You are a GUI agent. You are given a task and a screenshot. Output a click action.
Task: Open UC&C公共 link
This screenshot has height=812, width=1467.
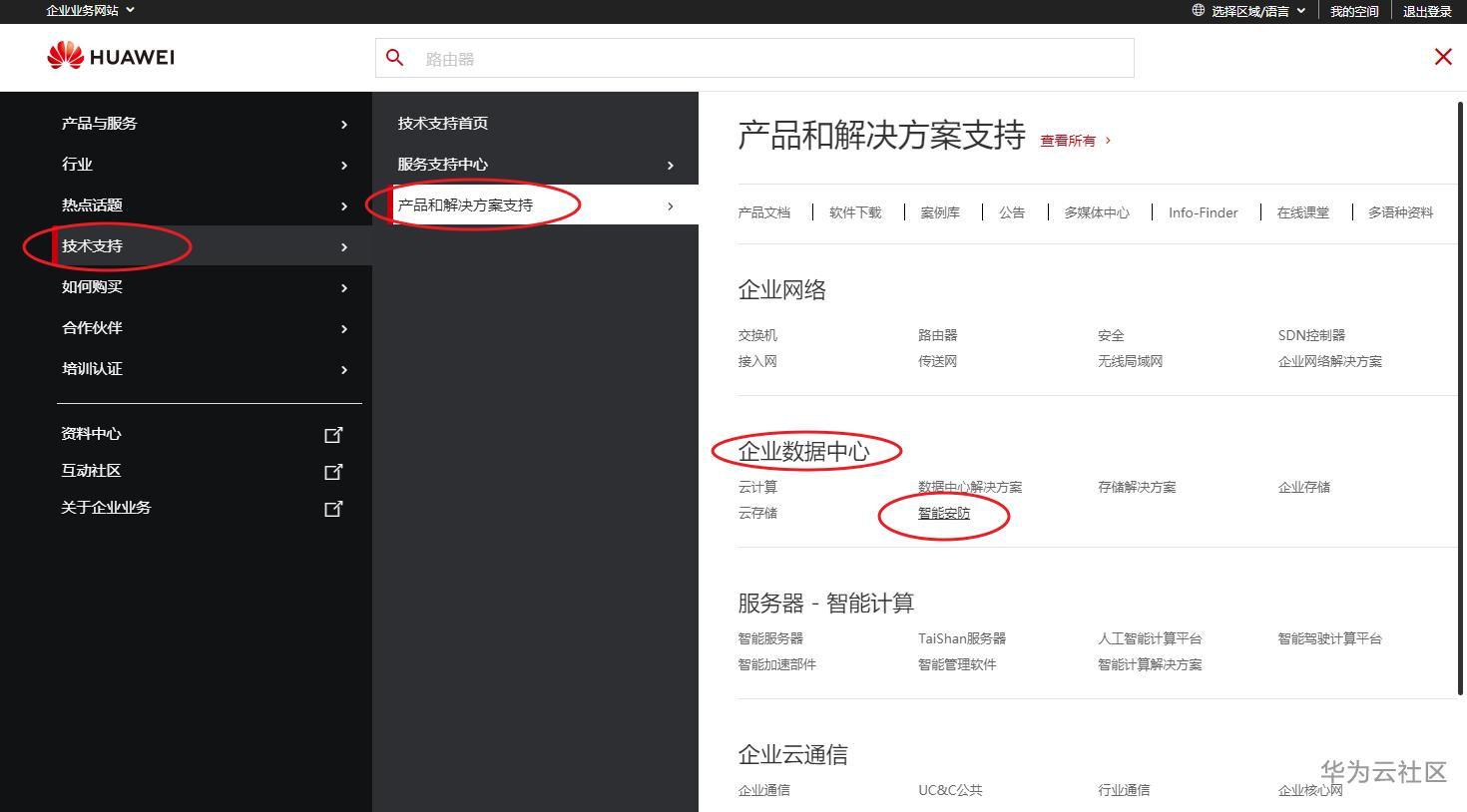(x=950, y=790)
